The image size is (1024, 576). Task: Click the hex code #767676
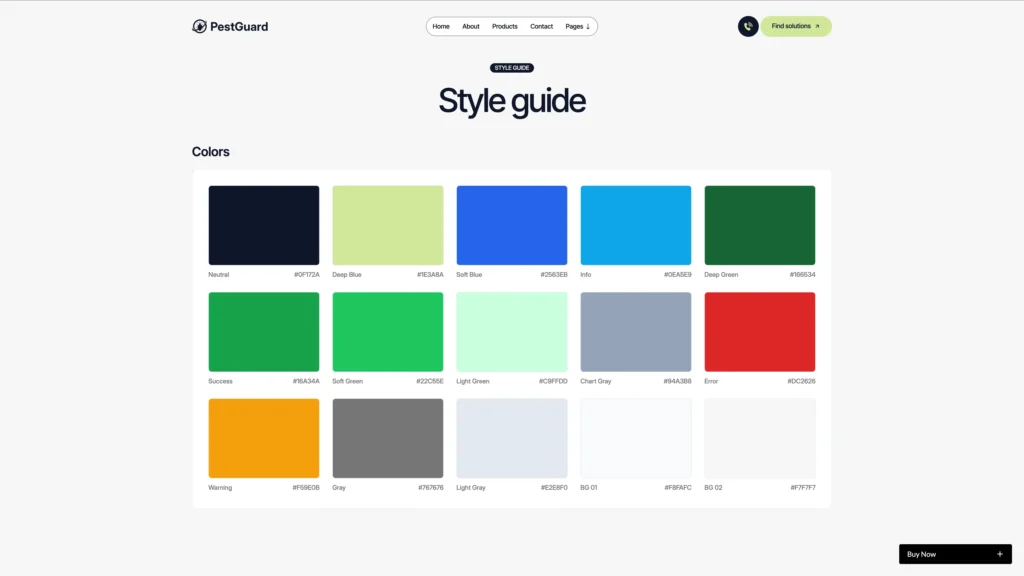430,488
